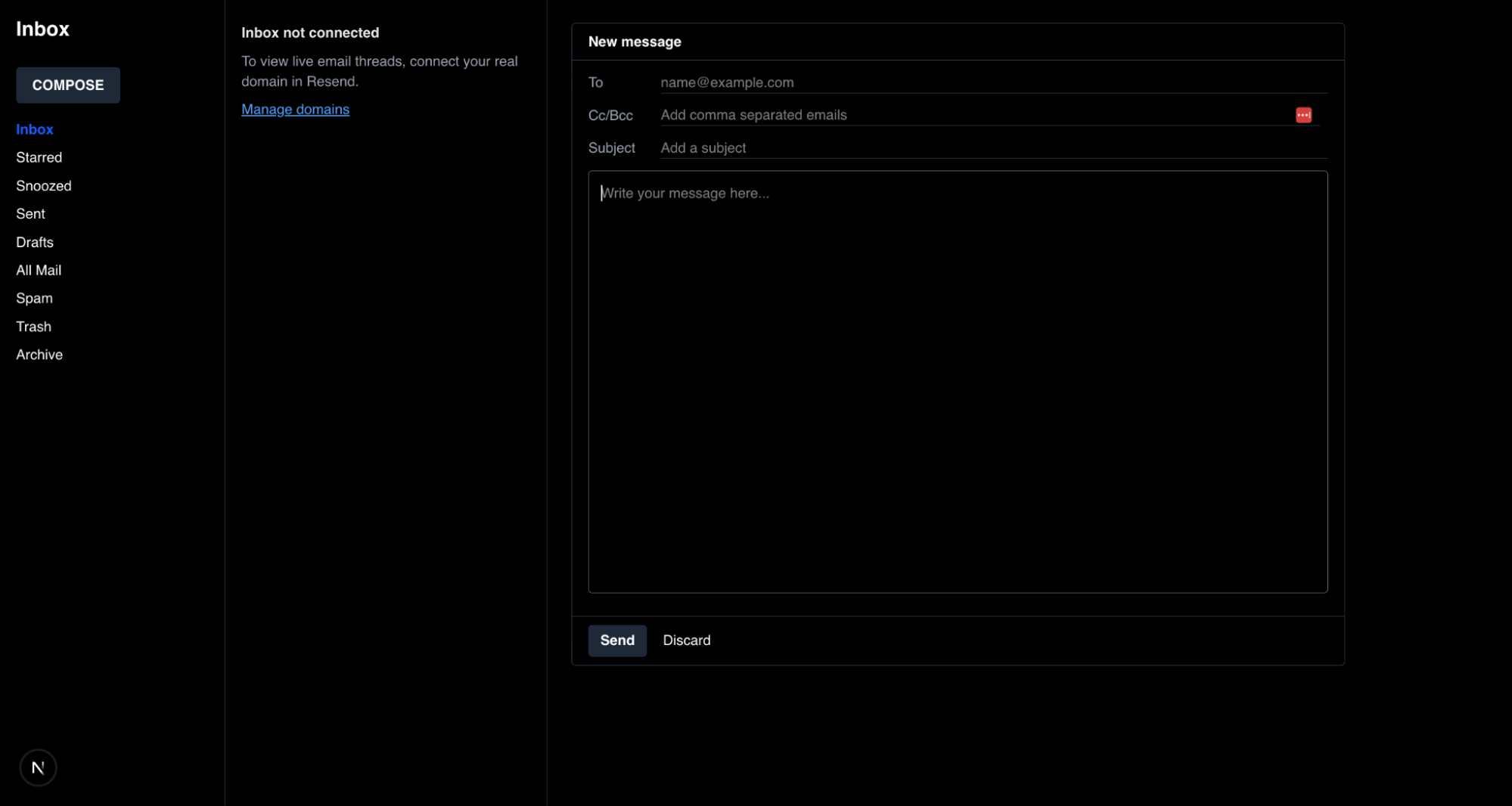Send the new message
1512x806 pixels.
[x=617, y=640]
